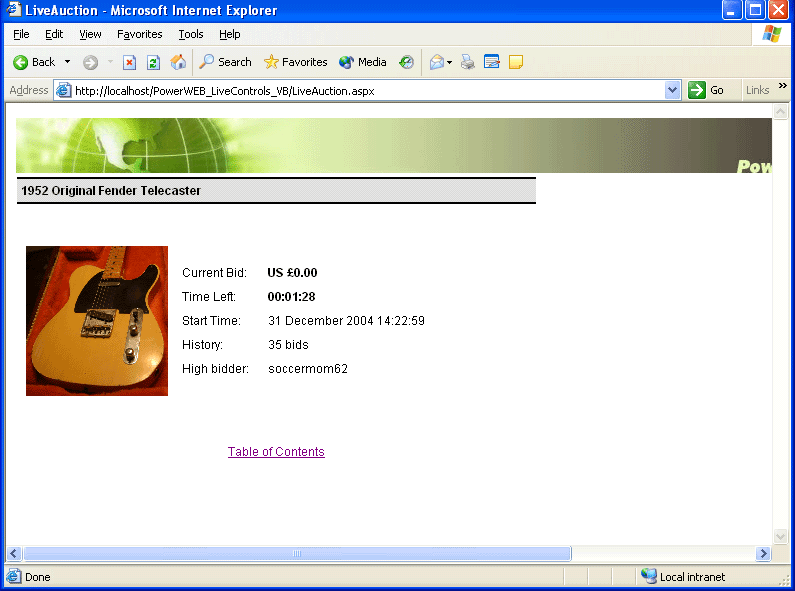Click the Time Left label
The image size is (795, 591).
(209, 297)
